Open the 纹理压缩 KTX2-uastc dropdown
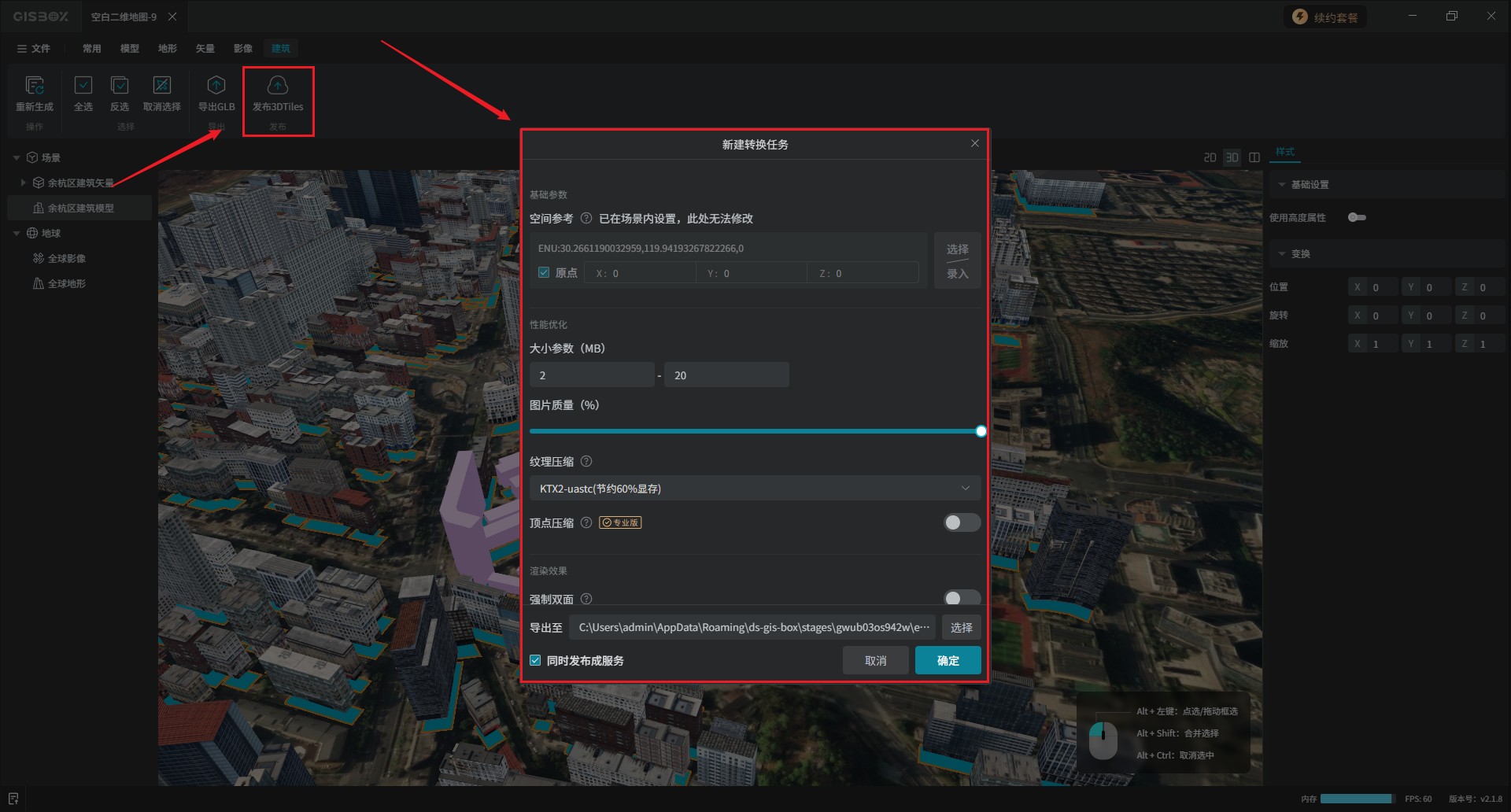 pos(755,489)
